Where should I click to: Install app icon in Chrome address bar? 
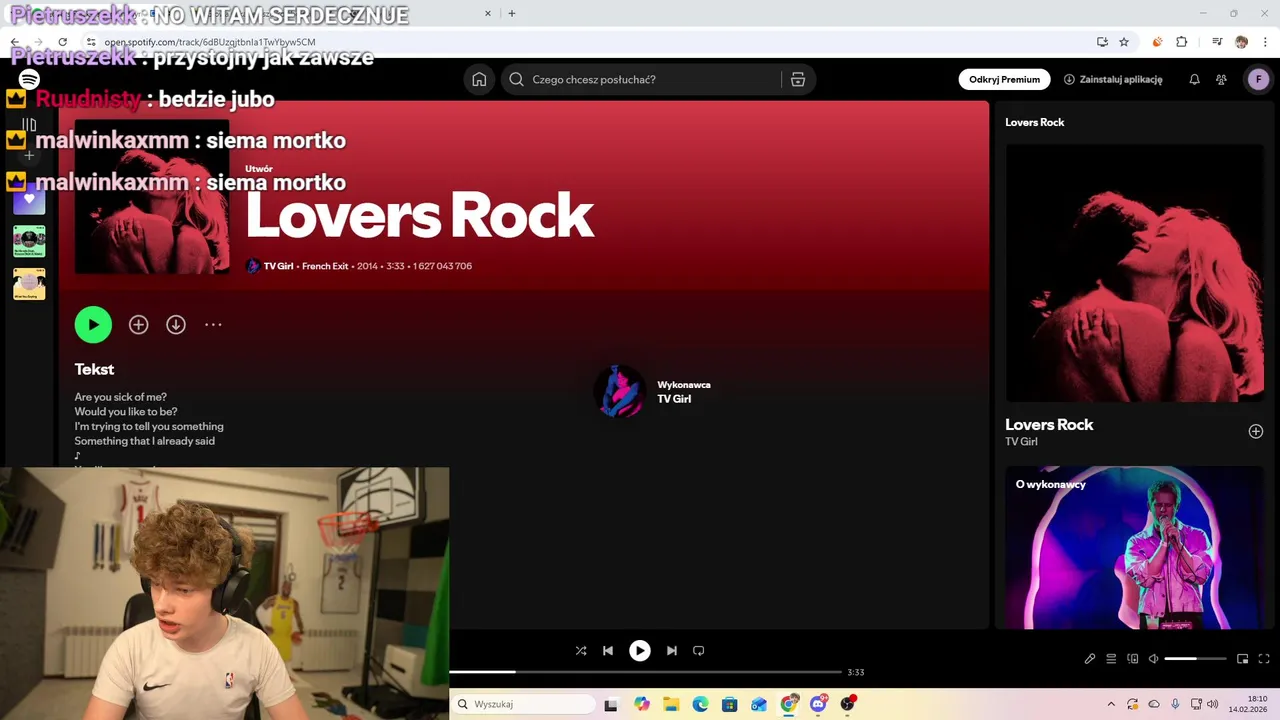(x=1102, y=42)
